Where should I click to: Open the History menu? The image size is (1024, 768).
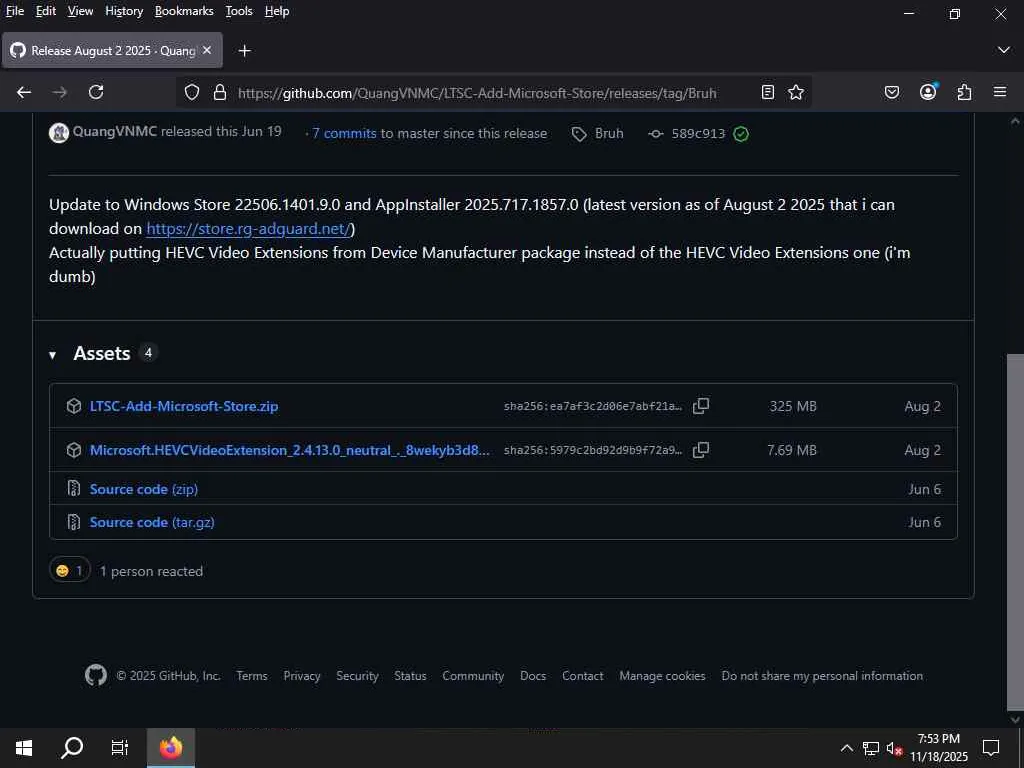pyautogui.click(x=124, y=11)
